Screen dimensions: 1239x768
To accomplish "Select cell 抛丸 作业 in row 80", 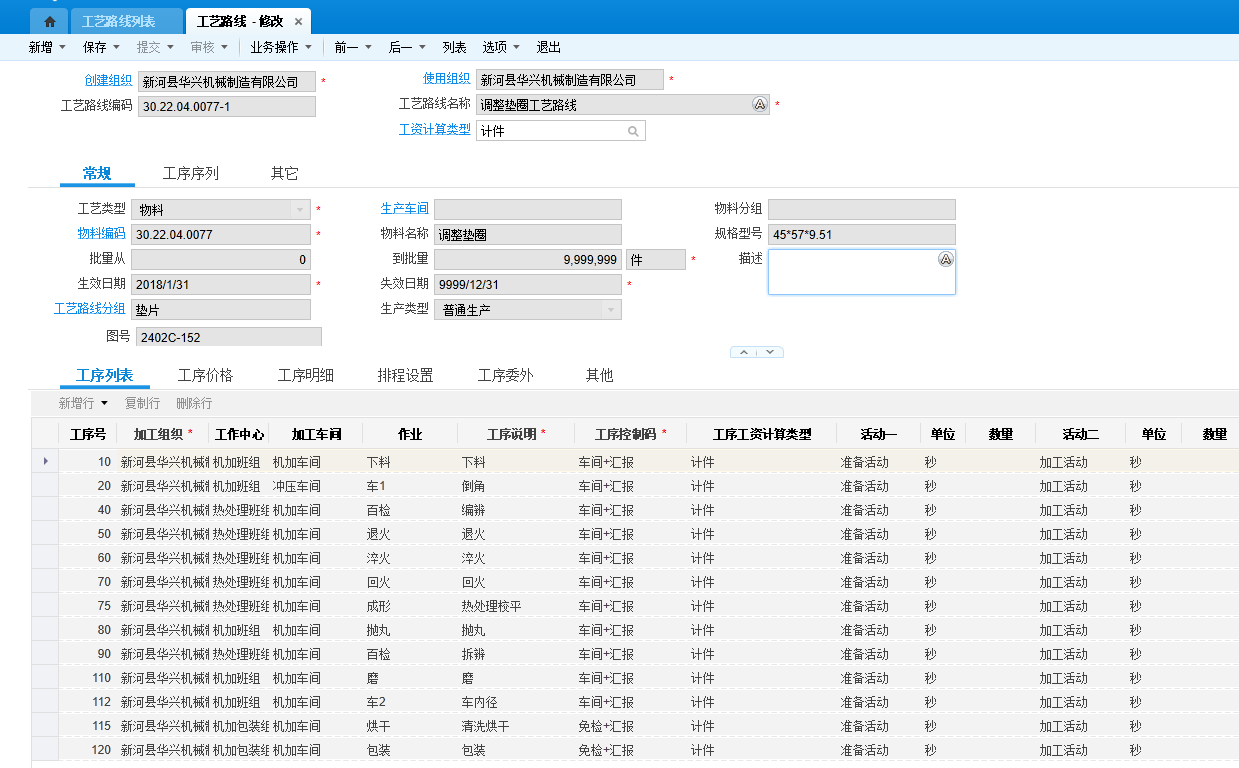I will pos(410,630).
